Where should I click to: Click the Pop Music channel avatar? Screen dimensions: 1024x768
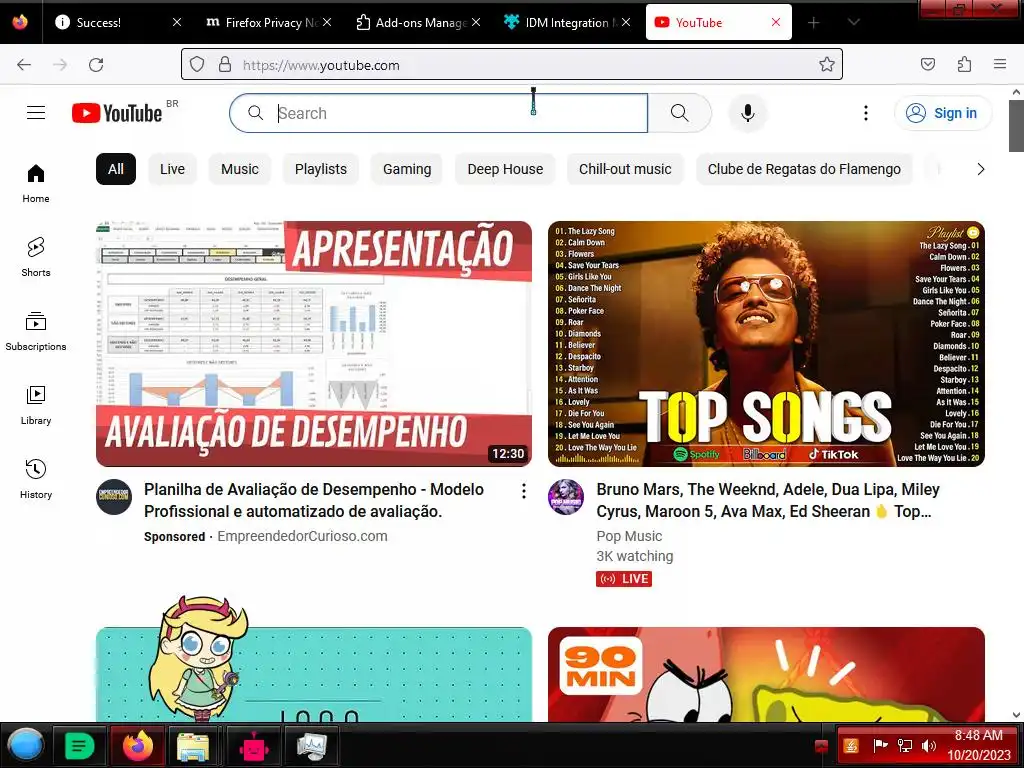tap(566, 497)
